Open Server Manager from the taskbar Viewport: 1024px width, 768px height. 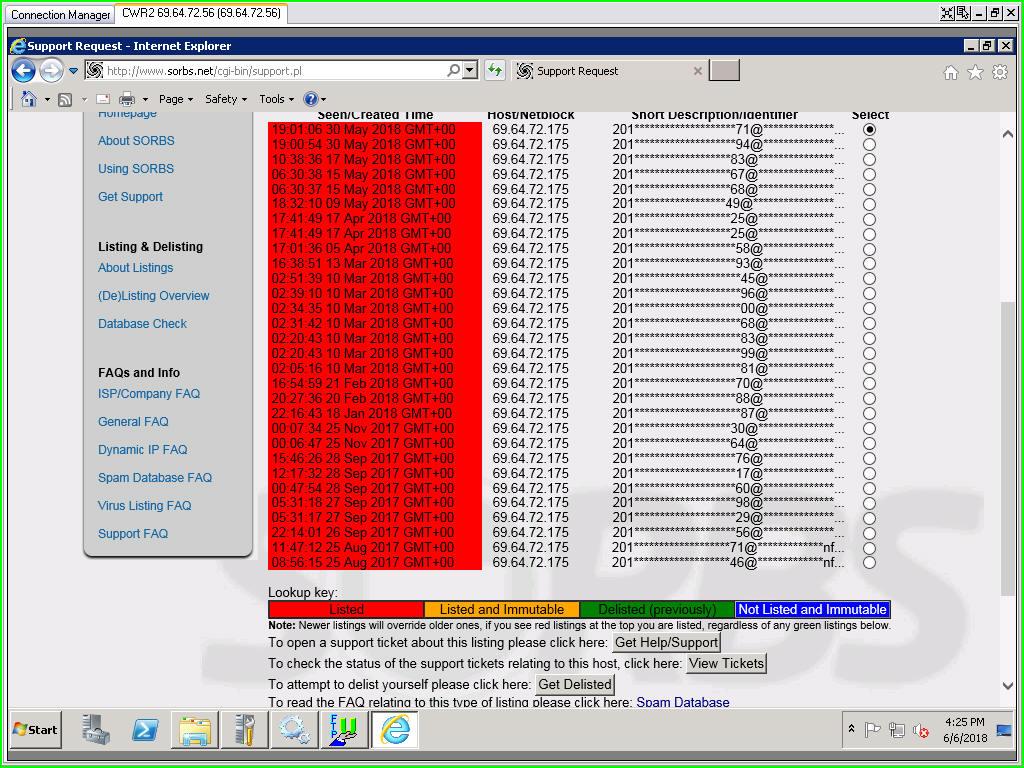click(x=96, y=729)
